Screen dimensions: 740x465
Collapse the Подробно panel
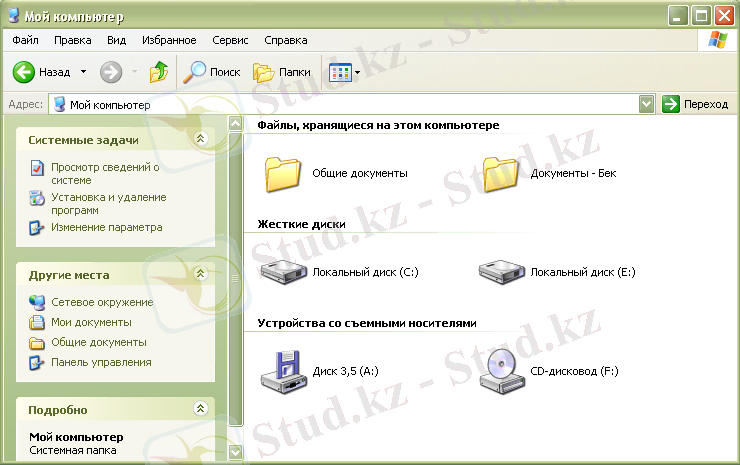click(201, 409)
